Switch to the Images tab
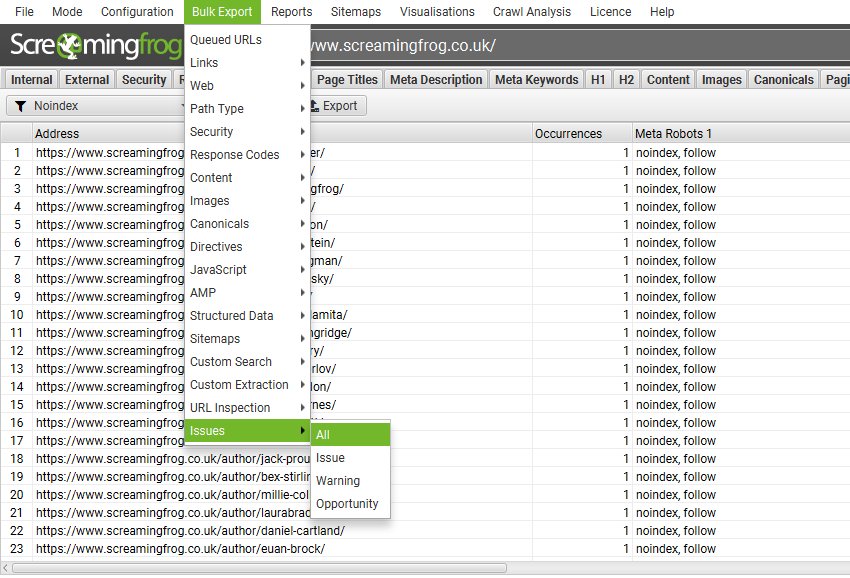Screen dimensions: 850x578 point(722,80)
